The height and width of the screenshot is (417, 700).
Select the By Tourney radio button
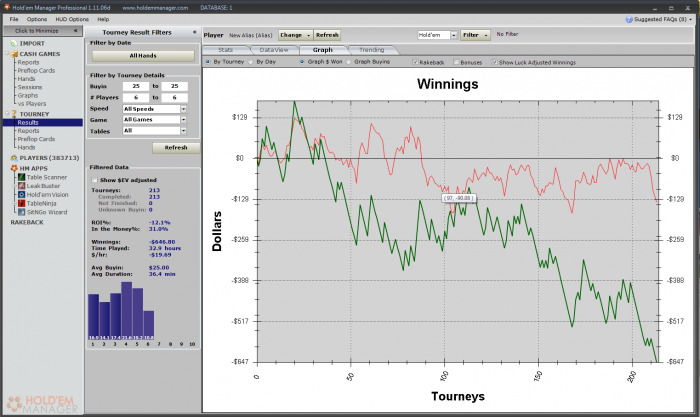click(208, 62)
